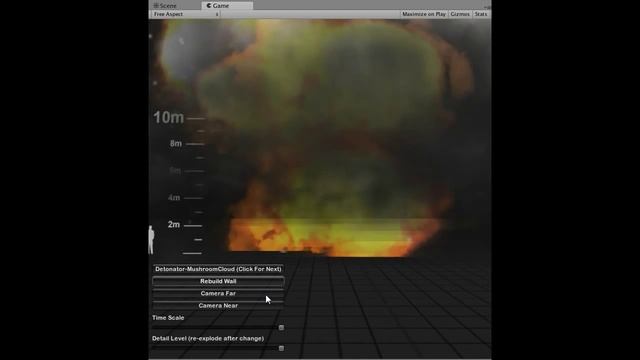Click the 10m height marker label

pyautogui.click(x=169, y=118)
